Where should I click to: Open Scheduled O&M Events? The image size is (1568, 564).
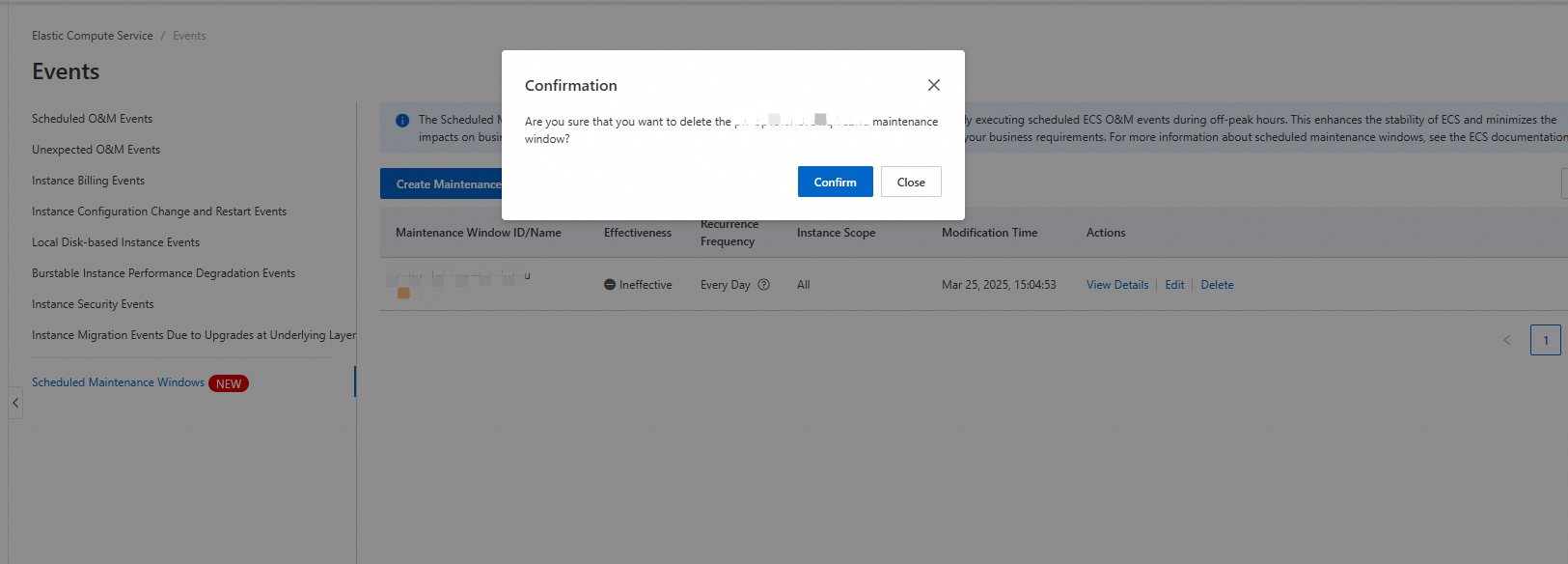click(x=92, y=119)
